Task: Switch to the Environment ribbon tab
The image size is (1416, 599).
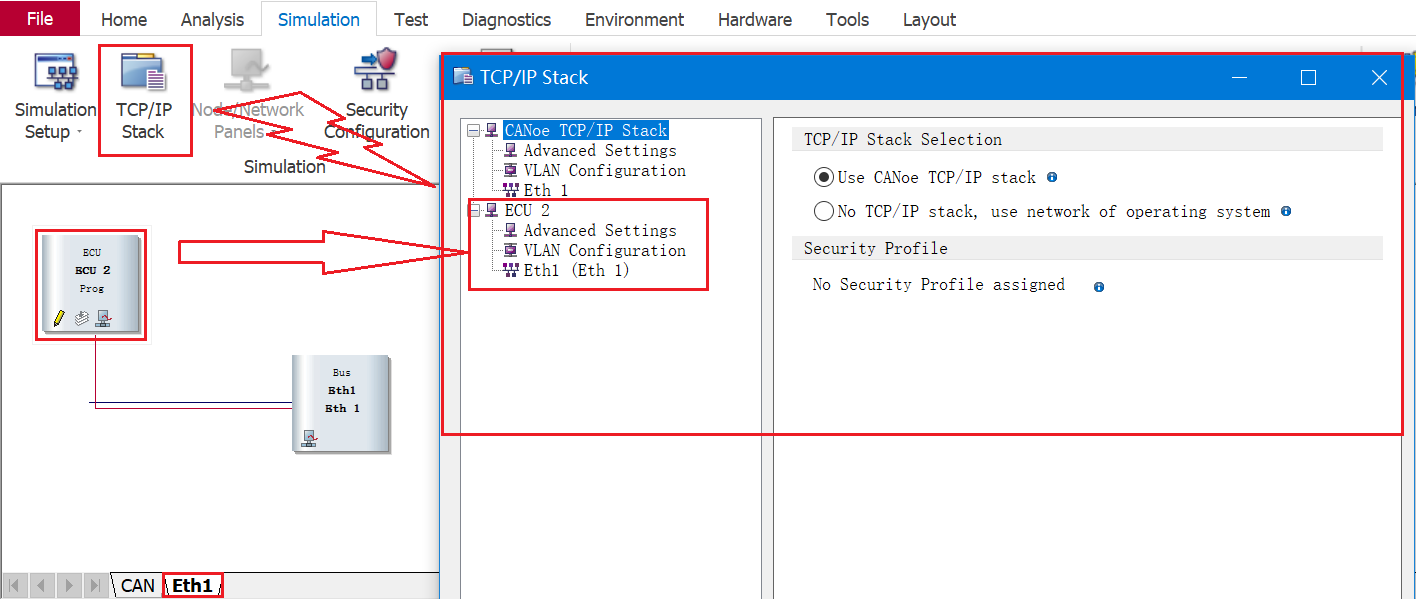Action: click(x=634, y=20)
